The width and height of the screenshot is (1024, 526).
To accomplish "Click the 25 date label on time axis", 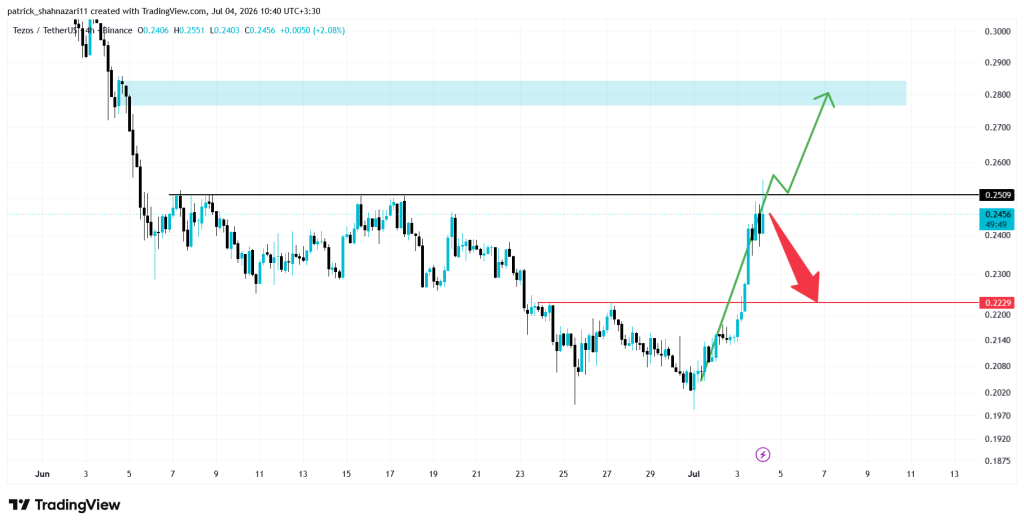I will 564,474.
